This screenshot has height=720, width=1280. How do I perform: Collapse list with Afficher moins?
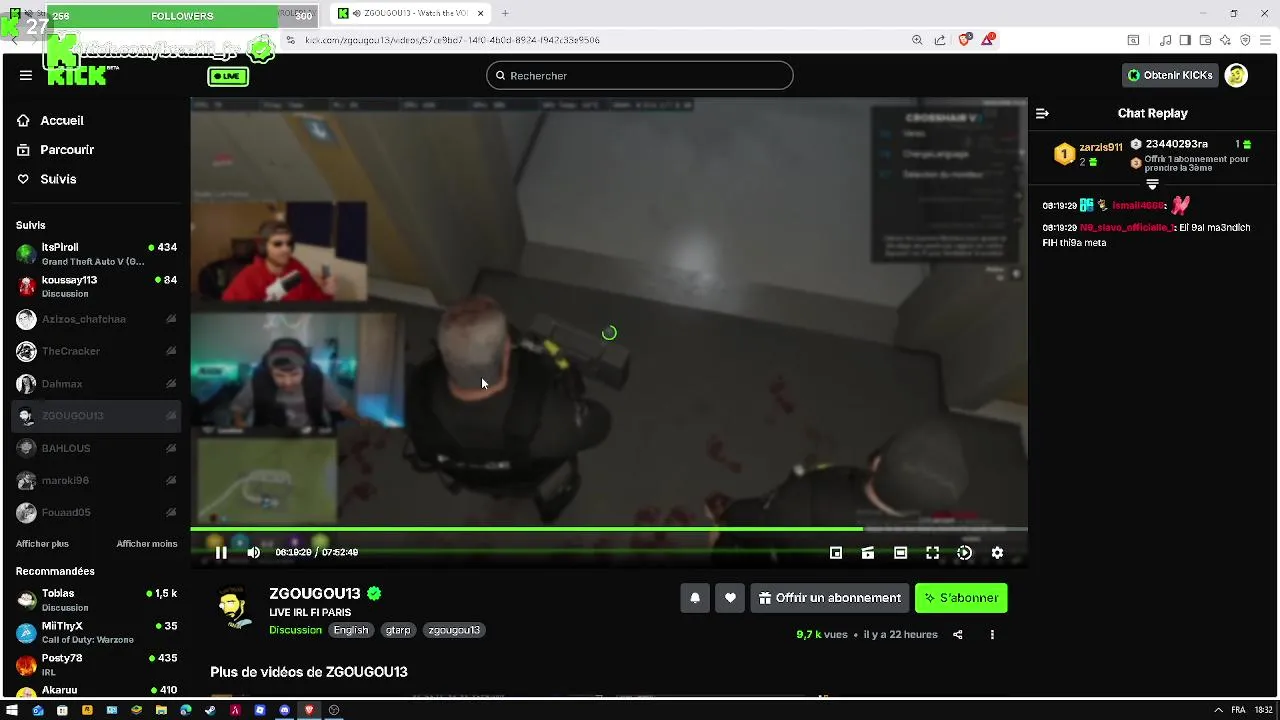(x=147, y=544)
